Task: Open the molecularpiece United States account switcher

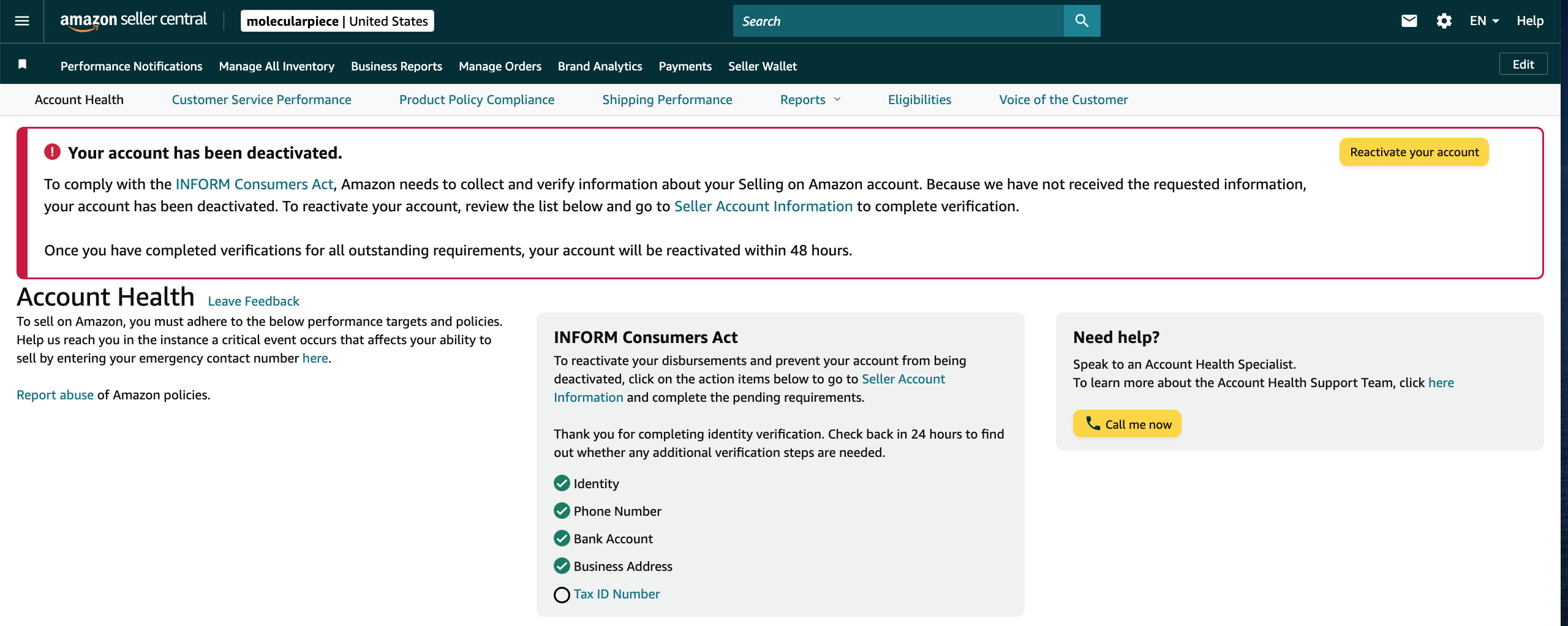Action: pyautogui.click(x=337, y=21)
